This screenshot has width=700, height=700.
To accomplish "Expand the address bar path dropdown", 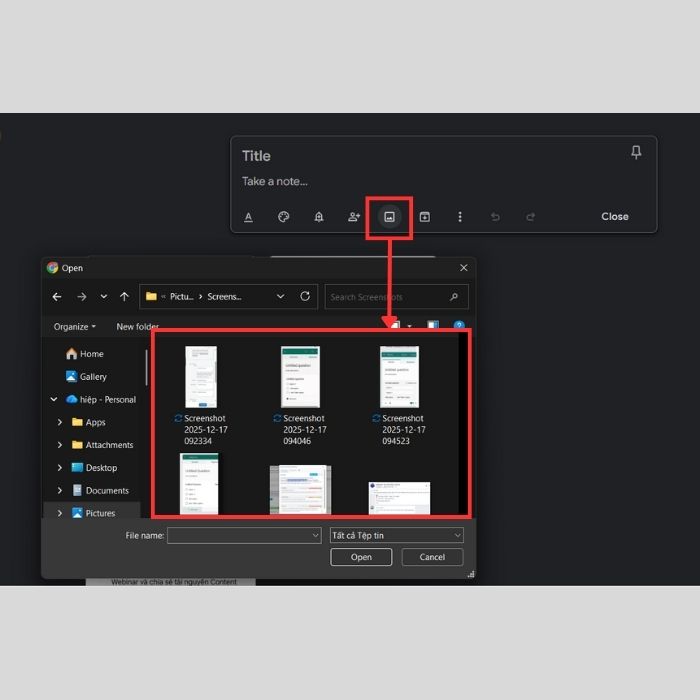I will point(280,296).
